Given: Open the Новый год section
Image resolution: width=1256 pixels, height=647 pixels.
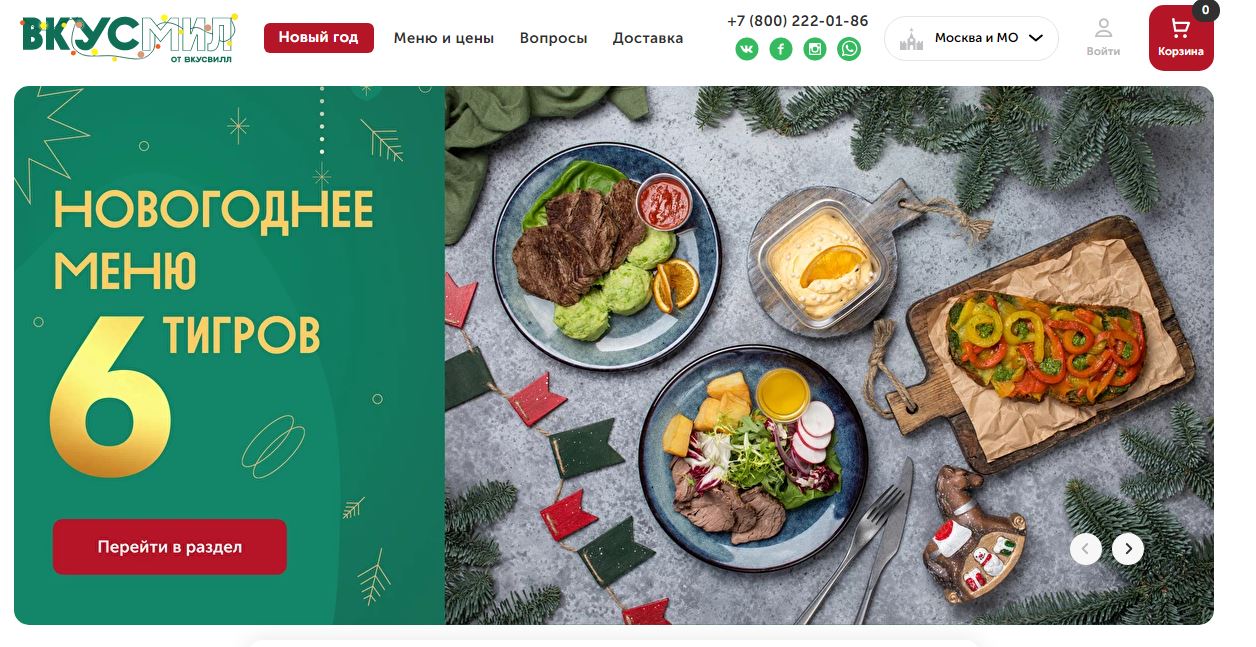Looking at the screenshot, I should (x=318, y=38).
